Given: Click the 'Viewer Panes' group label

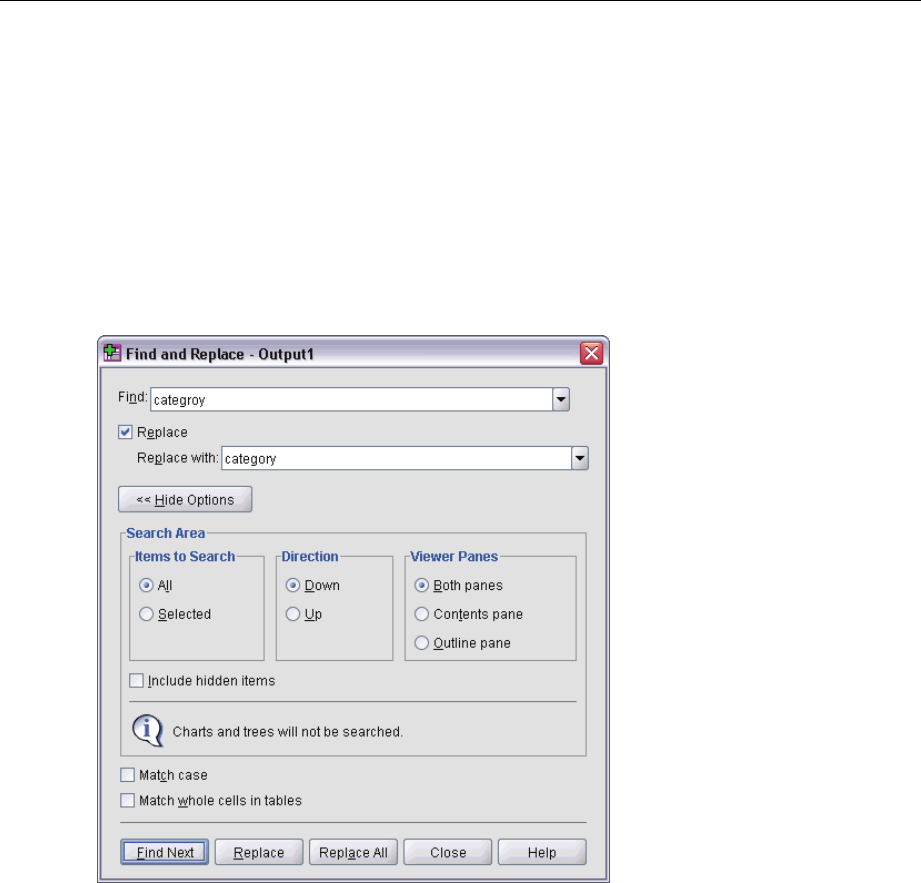Looking at the screenshot, I should (x=454, y=556).
